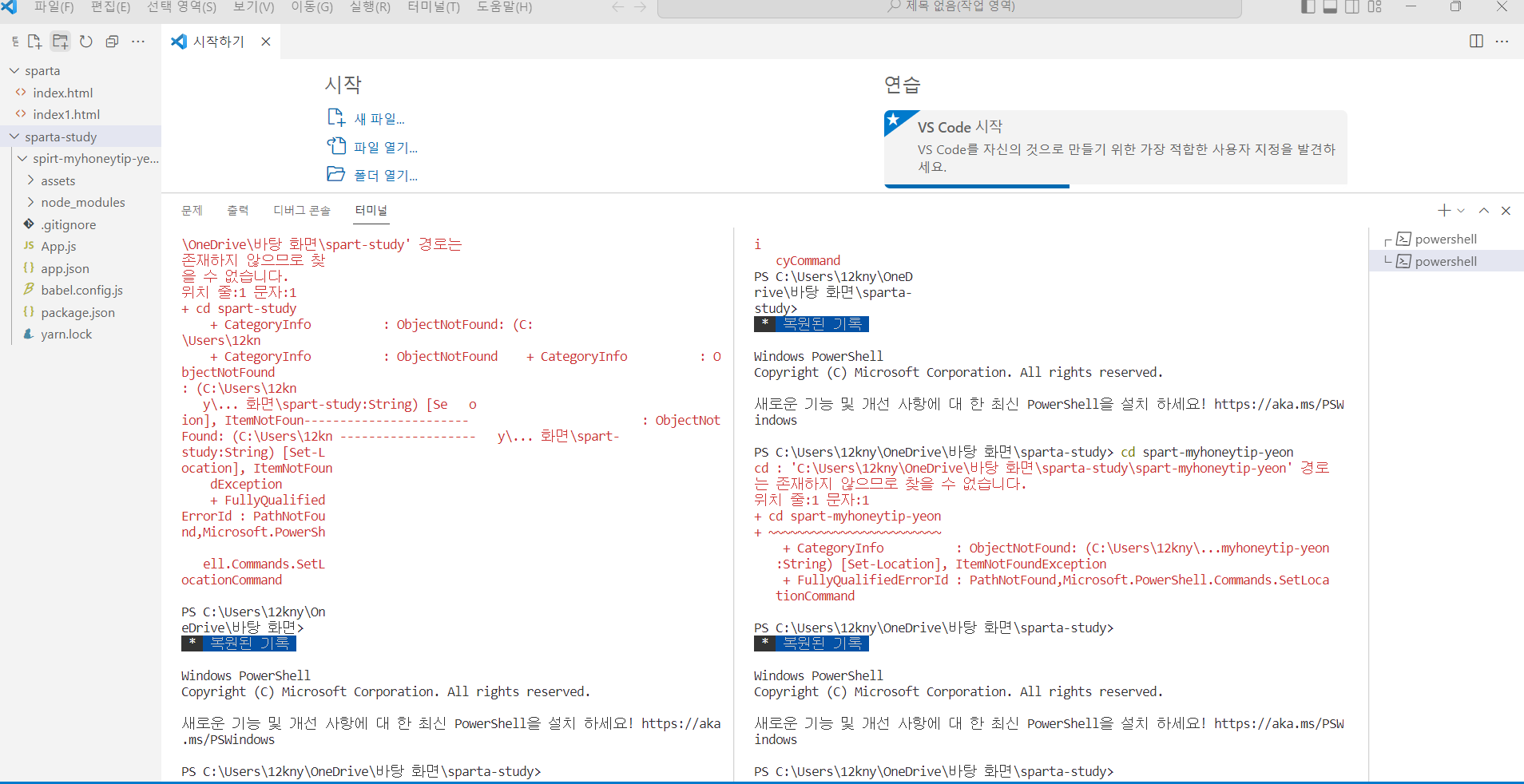
Task: Click the left terminal bottom prompt line
Action: 361,771
